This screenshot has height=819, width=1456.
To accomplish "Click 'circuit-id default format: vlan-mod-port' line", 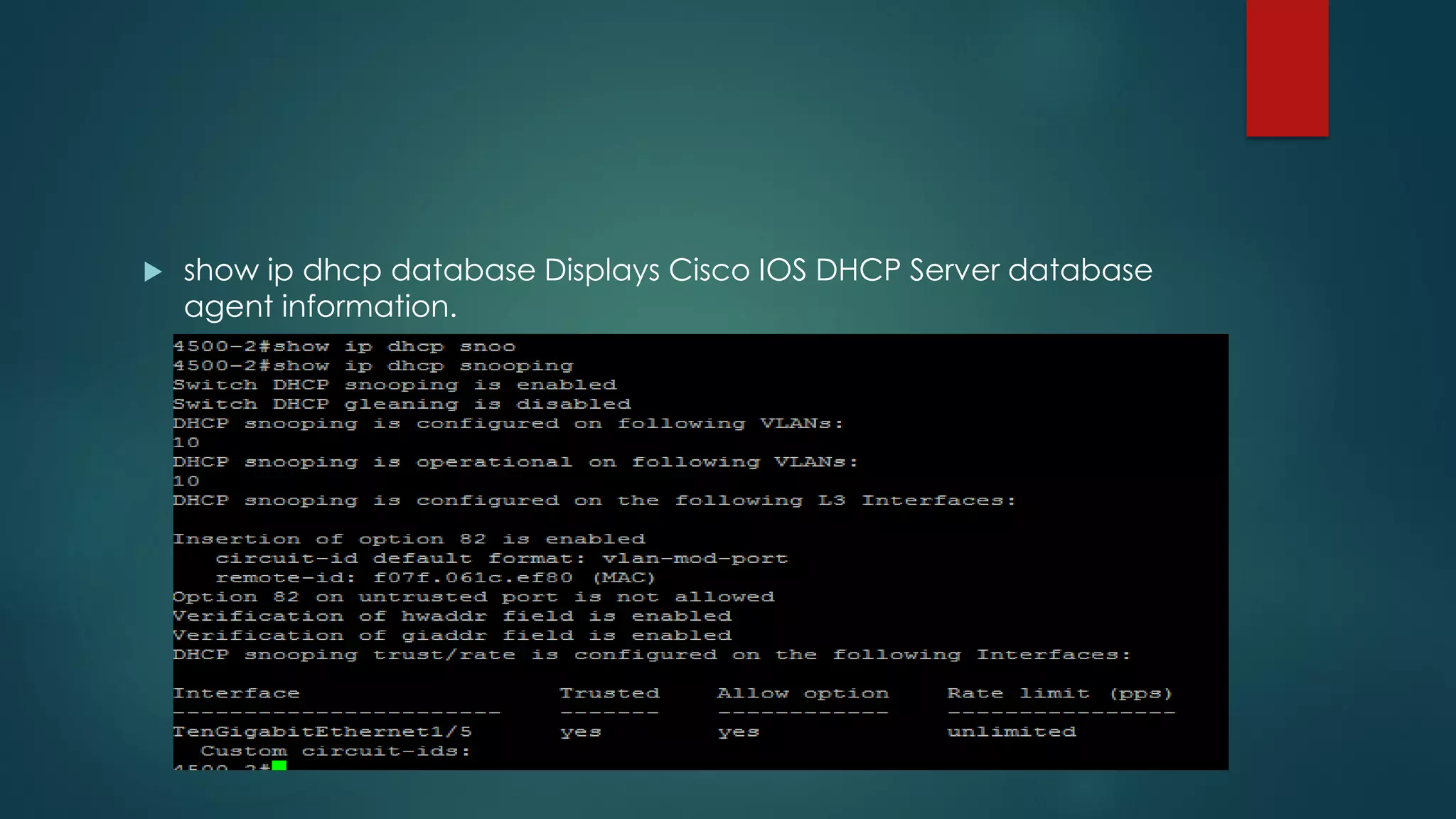I will click(502, 559).
